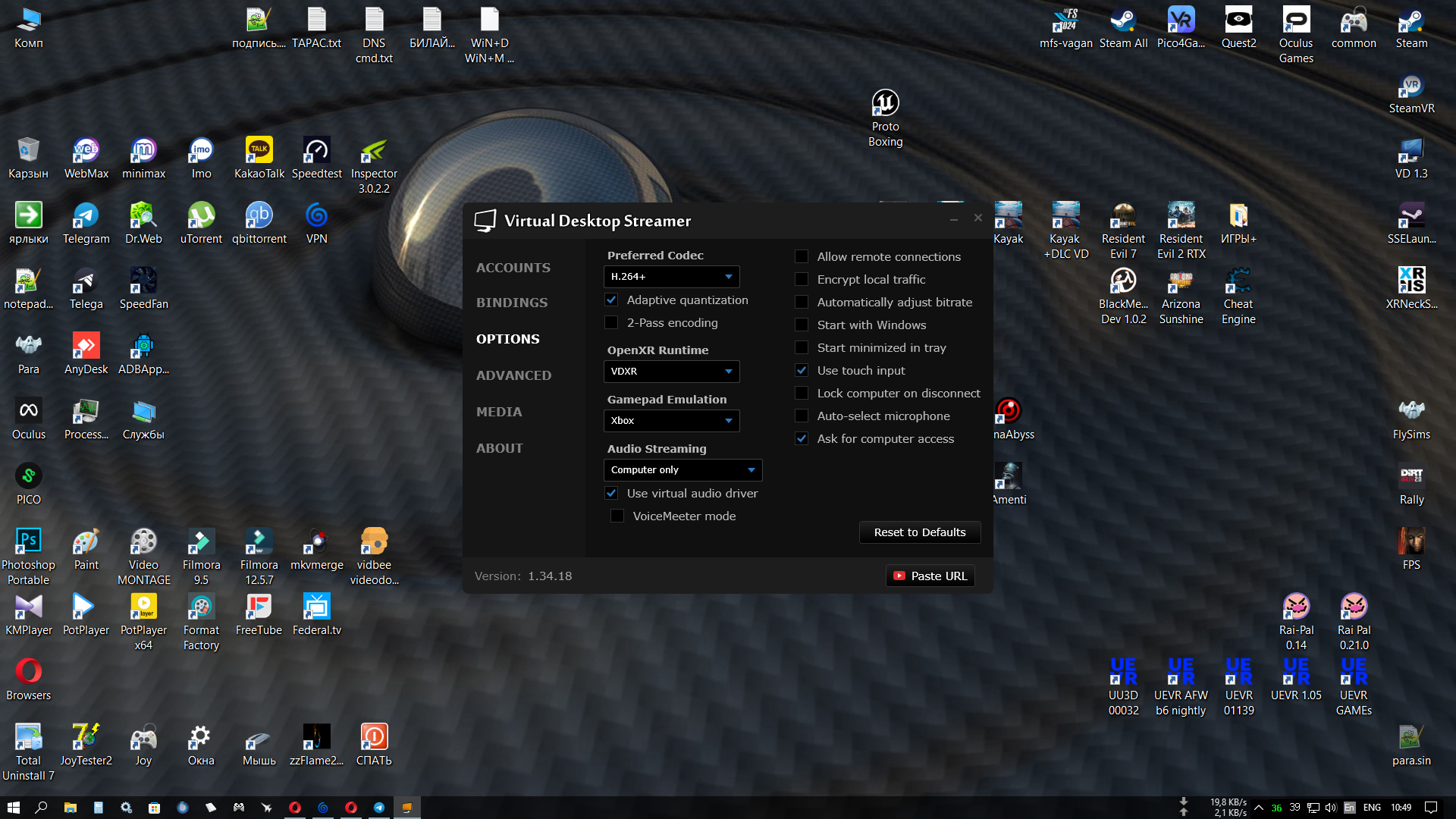Uncheck Ask for computer access
Image resolution: width=1456 pixels, height=819 pixels.
click(x=802, y=439)
